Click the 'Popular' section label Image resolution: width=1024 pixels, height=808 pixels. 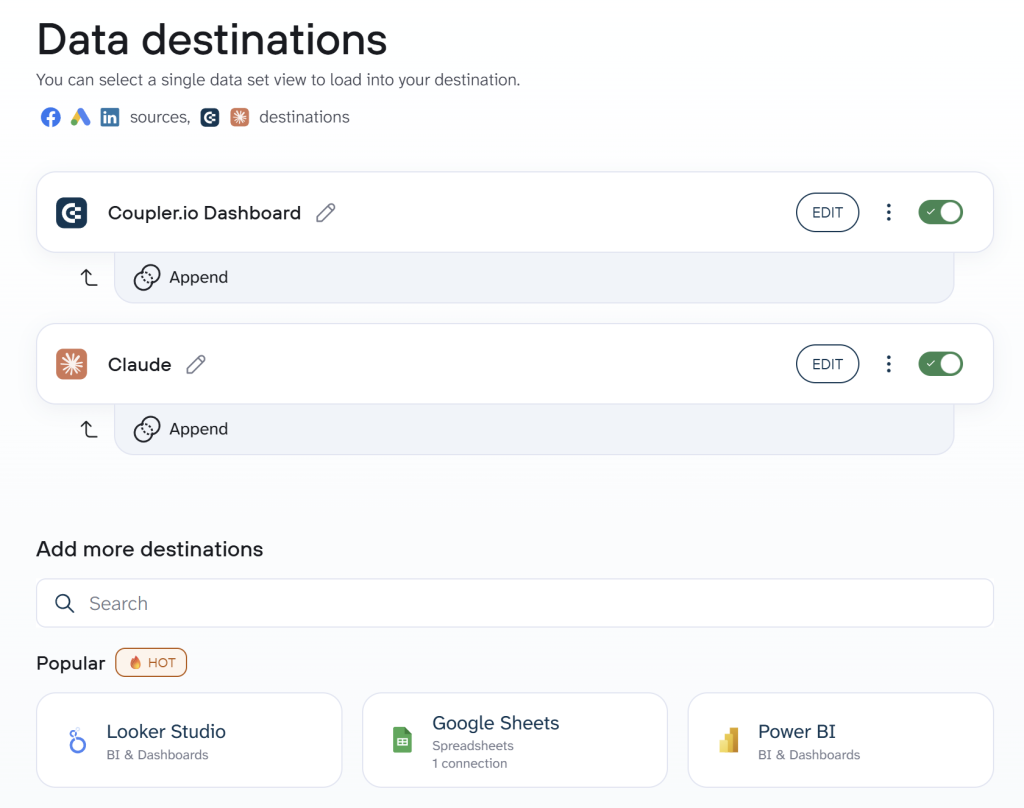71,663
